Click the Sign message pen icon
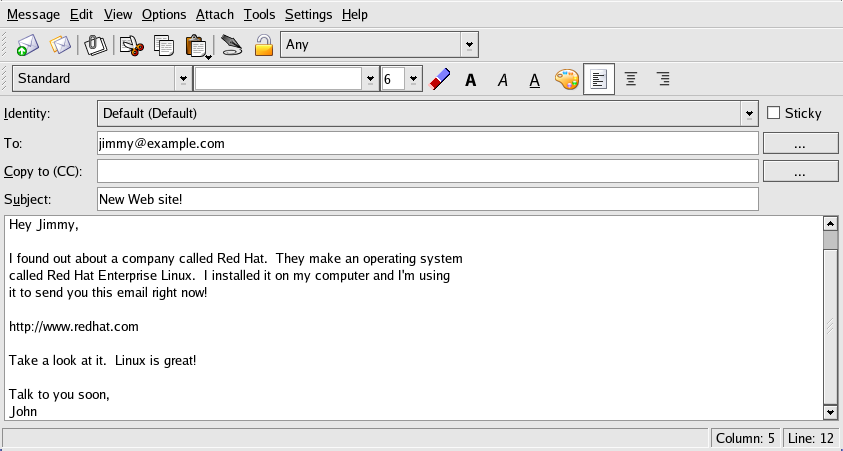This screenshot has height=451, width=843. (232, 45)
